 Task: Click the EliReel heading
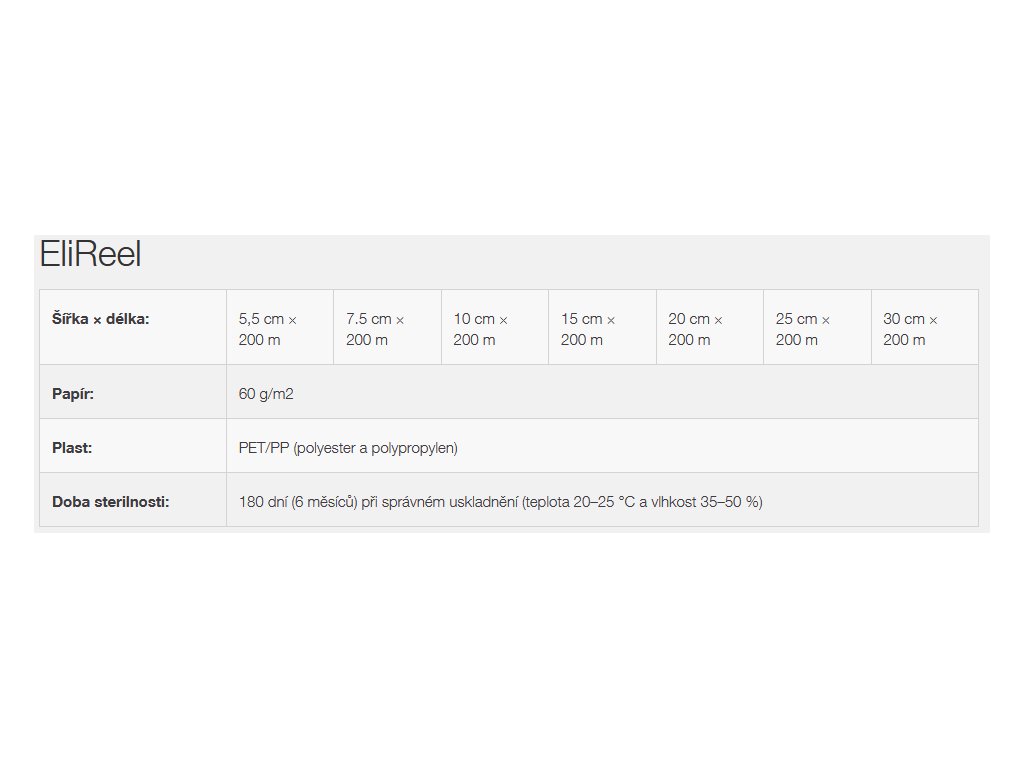pos(90,254)
